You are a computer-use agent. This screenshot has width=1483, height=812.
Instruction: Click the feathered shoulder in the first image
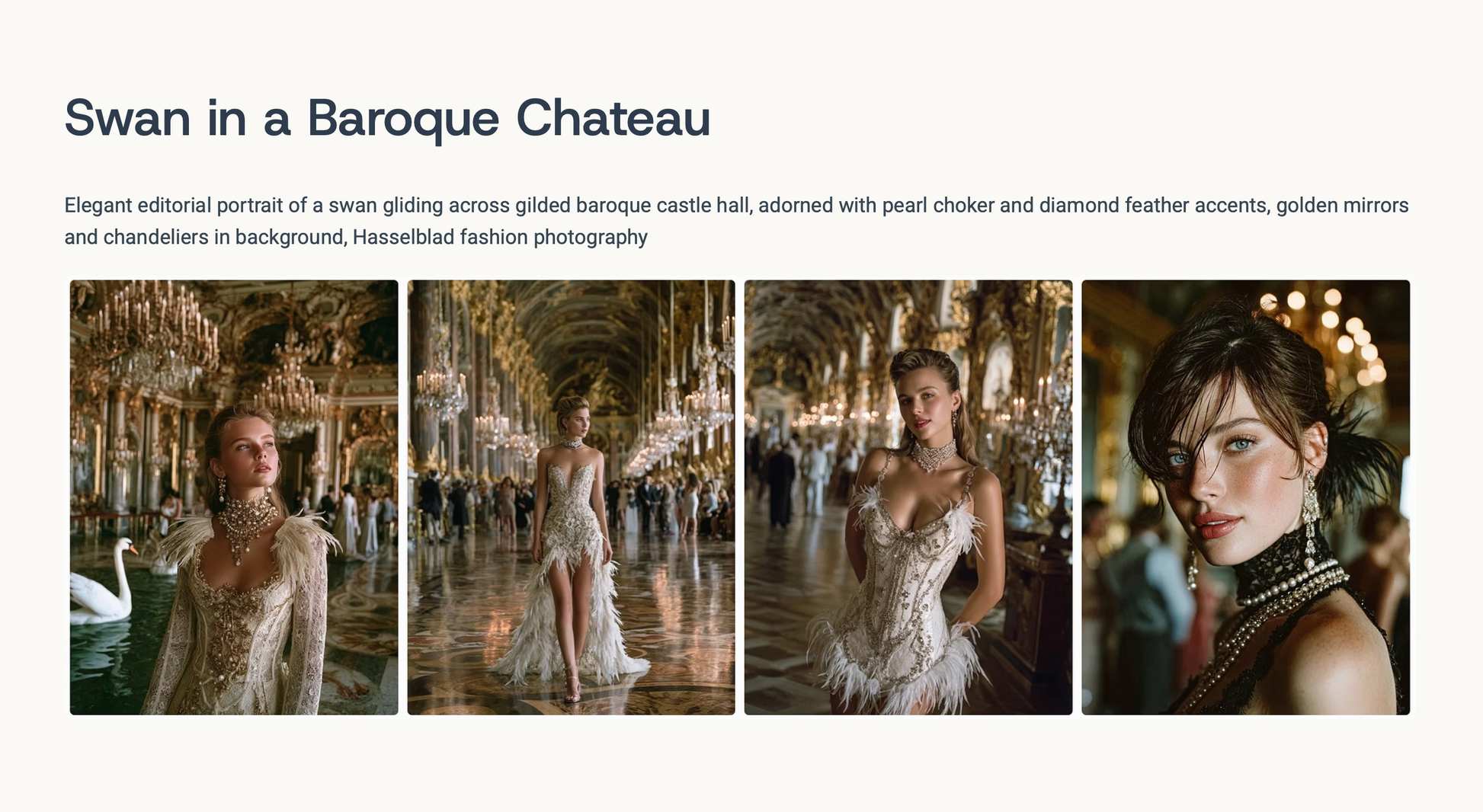tap(306, 545)
